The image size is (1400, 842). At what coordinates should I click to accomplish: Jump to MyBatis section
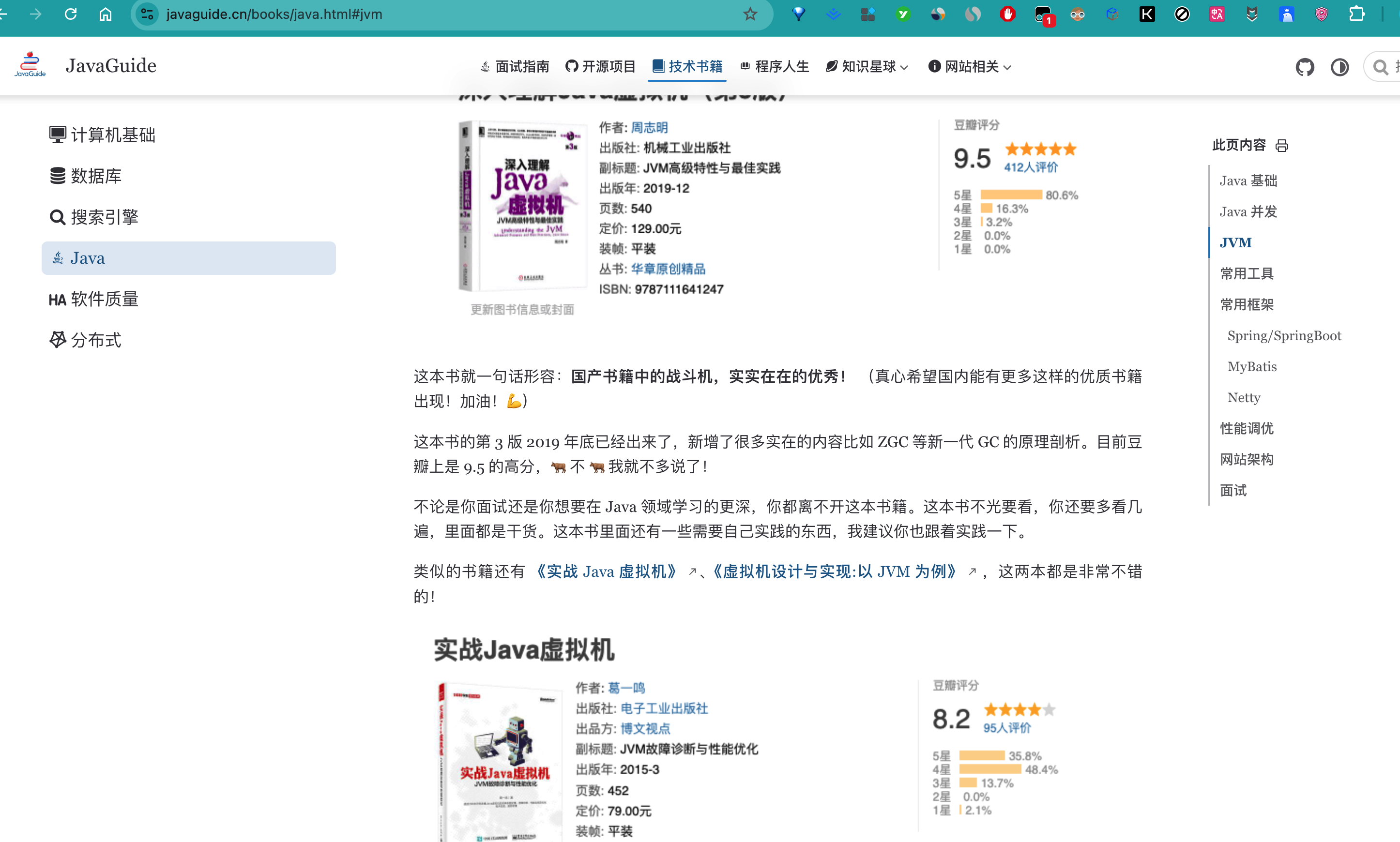[1252, 366]
